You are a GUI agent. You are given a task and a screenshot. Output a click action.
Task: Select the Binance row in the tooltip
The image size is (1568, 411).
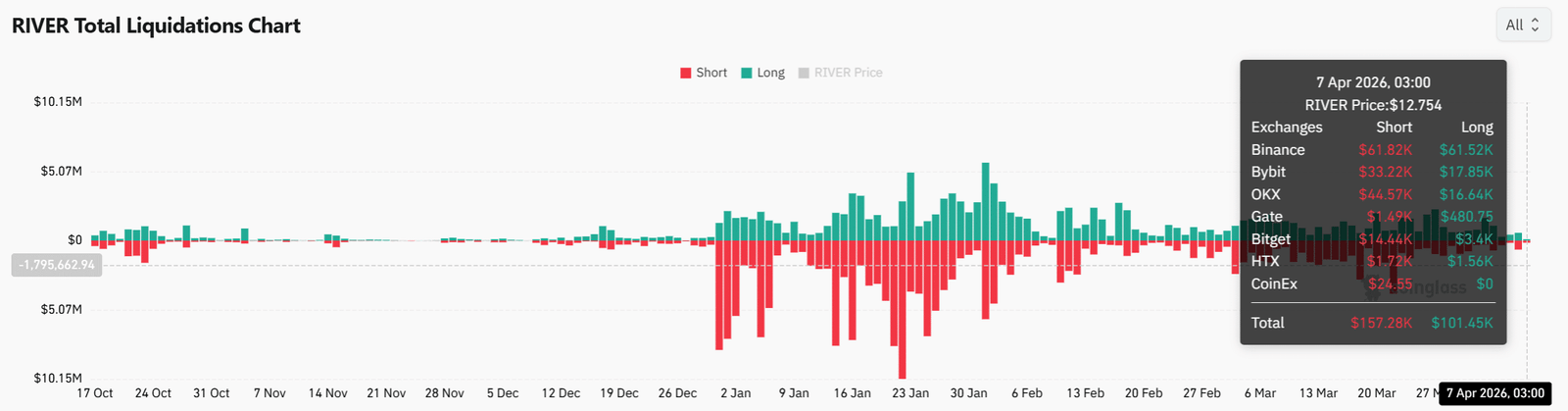[x=1372, y=150]
